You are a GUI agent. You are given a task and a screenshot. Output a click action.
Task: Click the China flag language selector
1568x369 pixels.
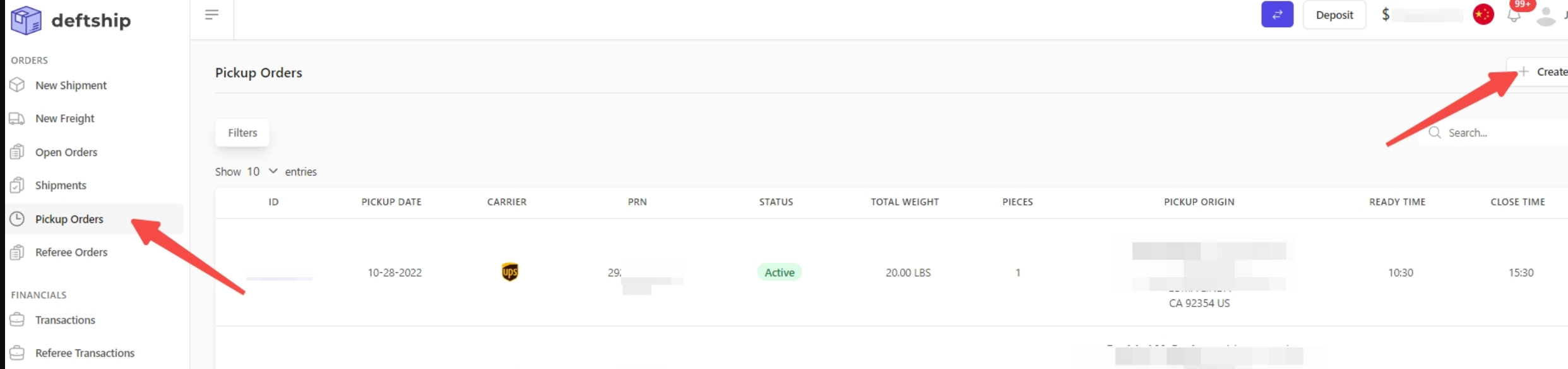pyautogui.click(x=1483, y=15)
